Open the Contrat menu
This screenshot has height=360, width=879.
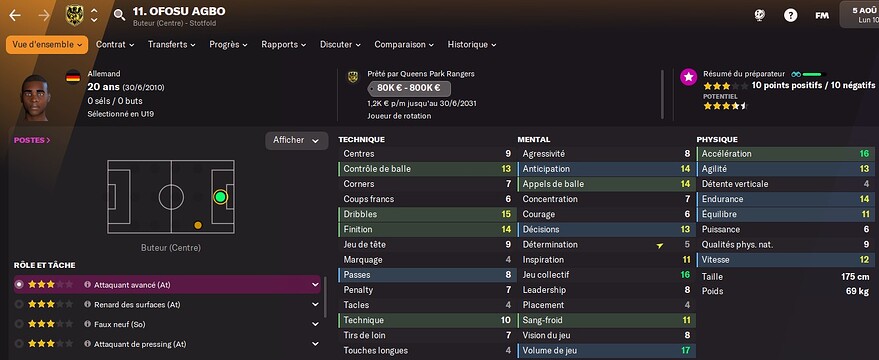tap(115, 44)
